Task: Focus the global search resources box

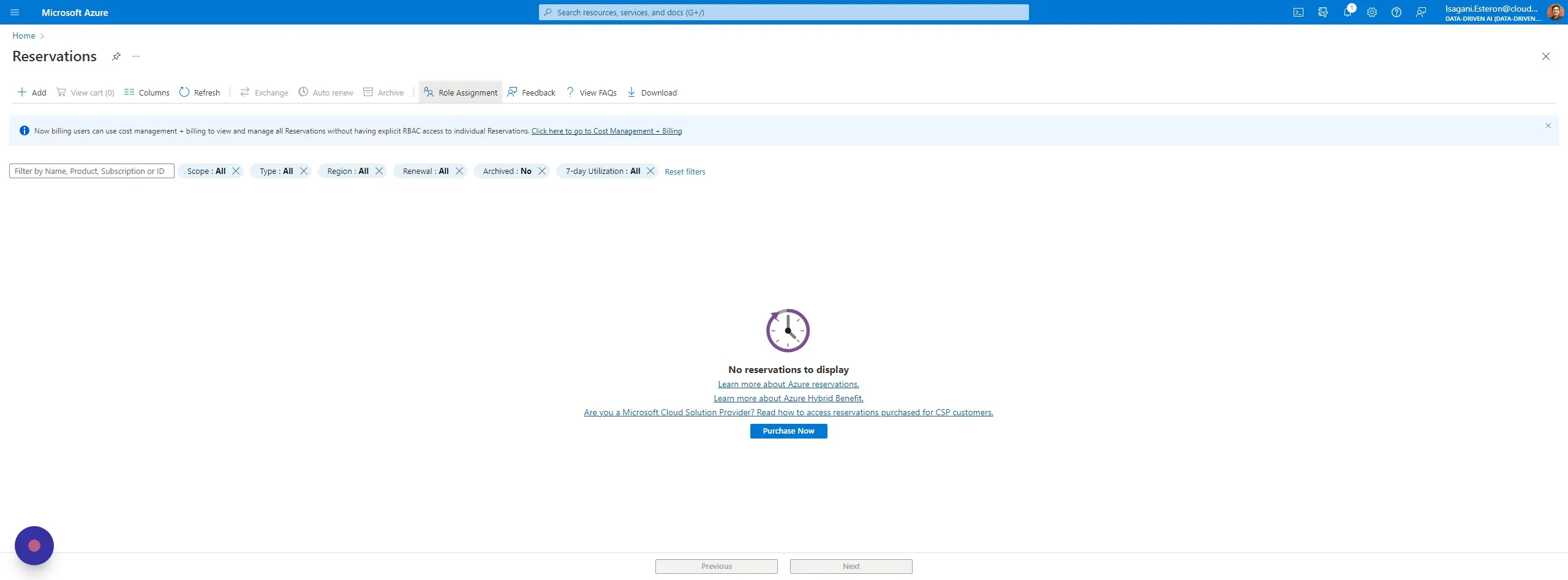Action: [x=784, y=12]
